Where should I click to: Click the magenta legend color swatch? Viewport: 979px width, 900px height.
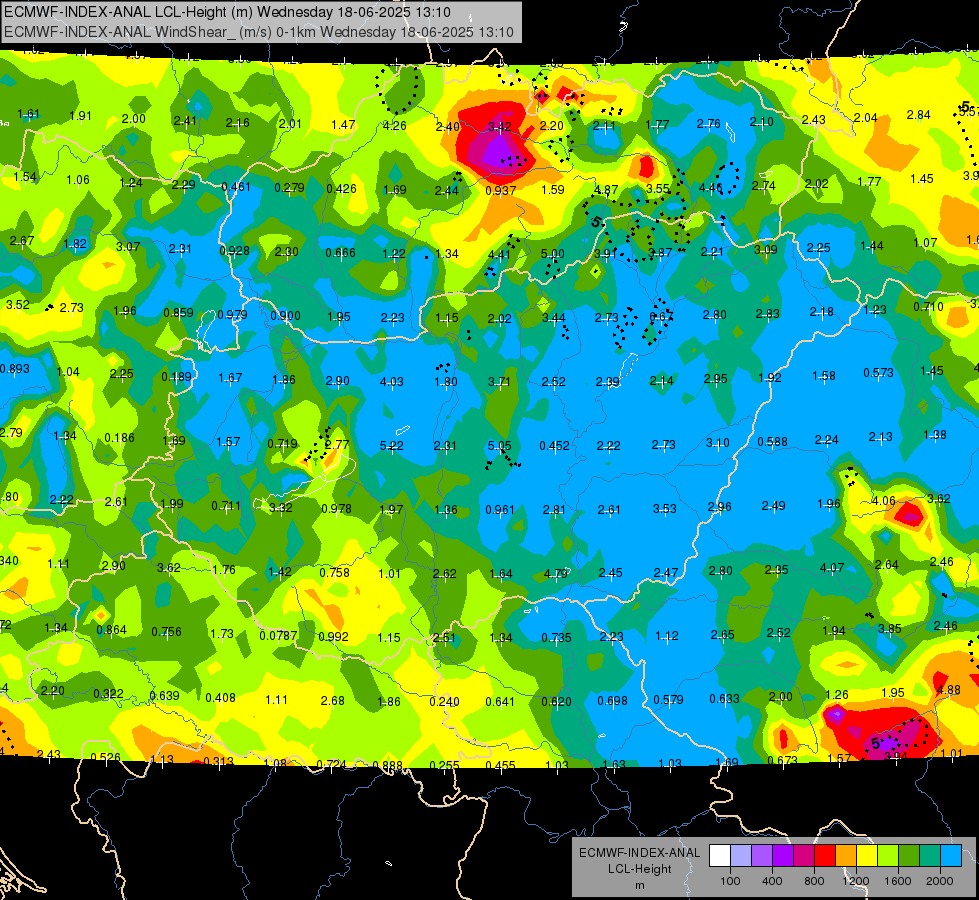pos(804,856)
